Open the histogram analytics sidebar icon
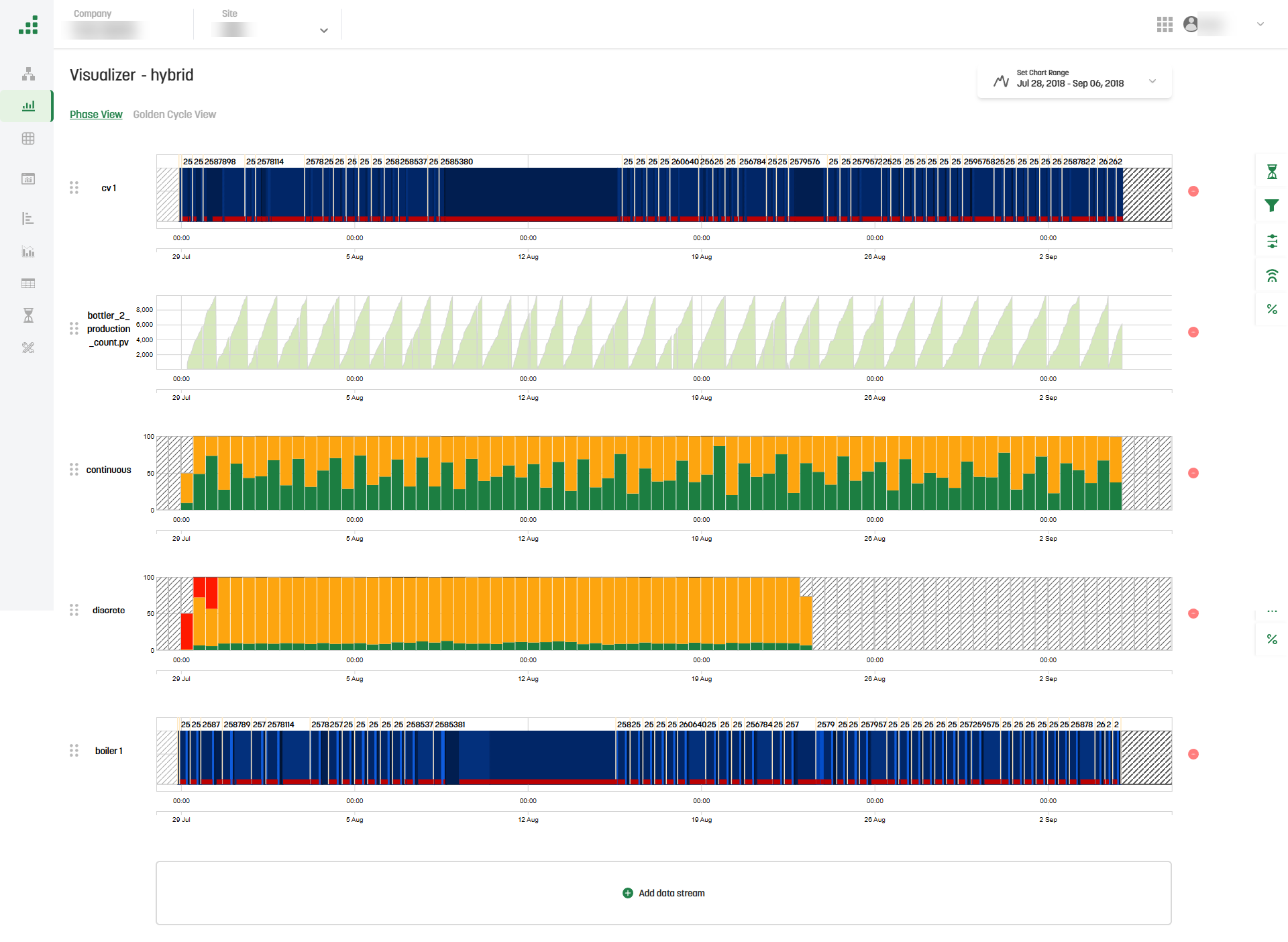 pos(28,252)
